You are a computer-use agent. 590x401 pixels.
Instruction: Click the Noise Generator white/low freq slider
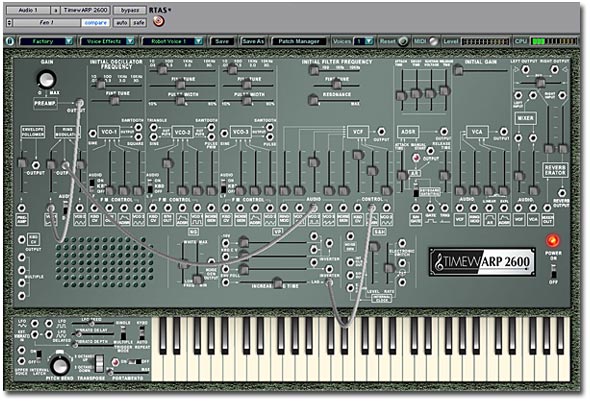click(184, 265)
